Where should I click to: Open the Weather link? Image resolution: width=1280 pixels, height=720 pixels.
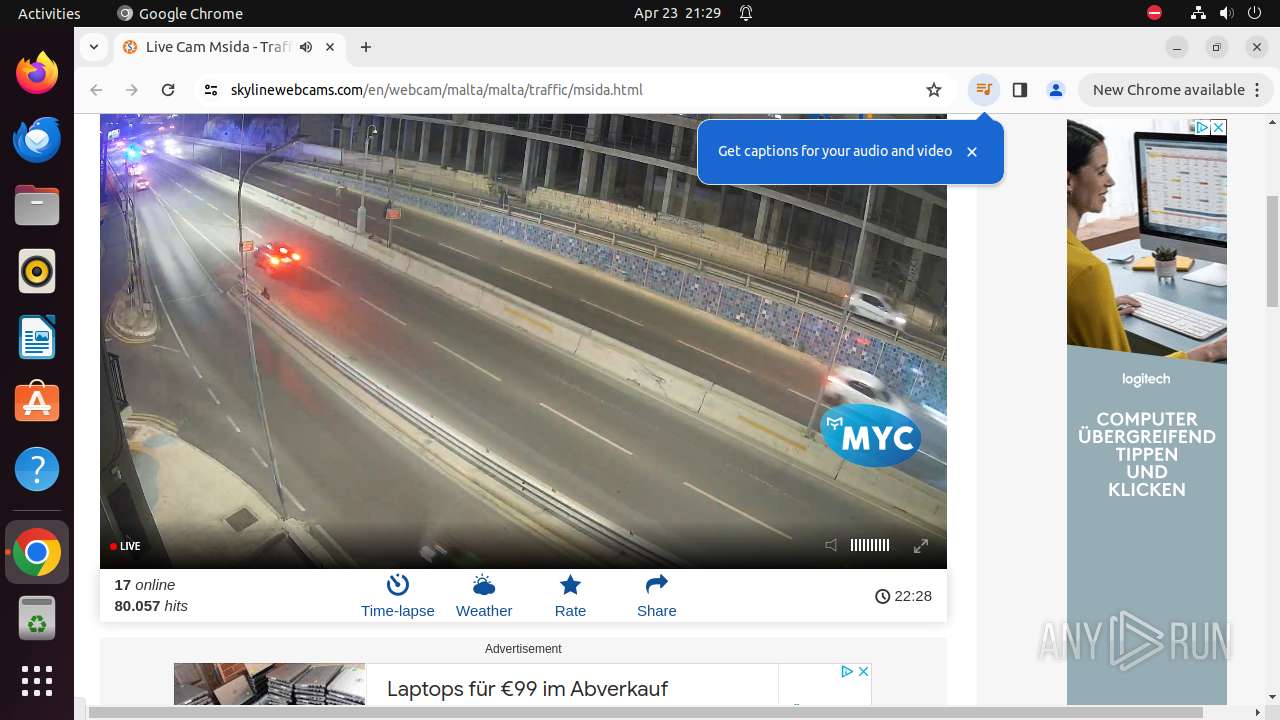pos(484,596)
